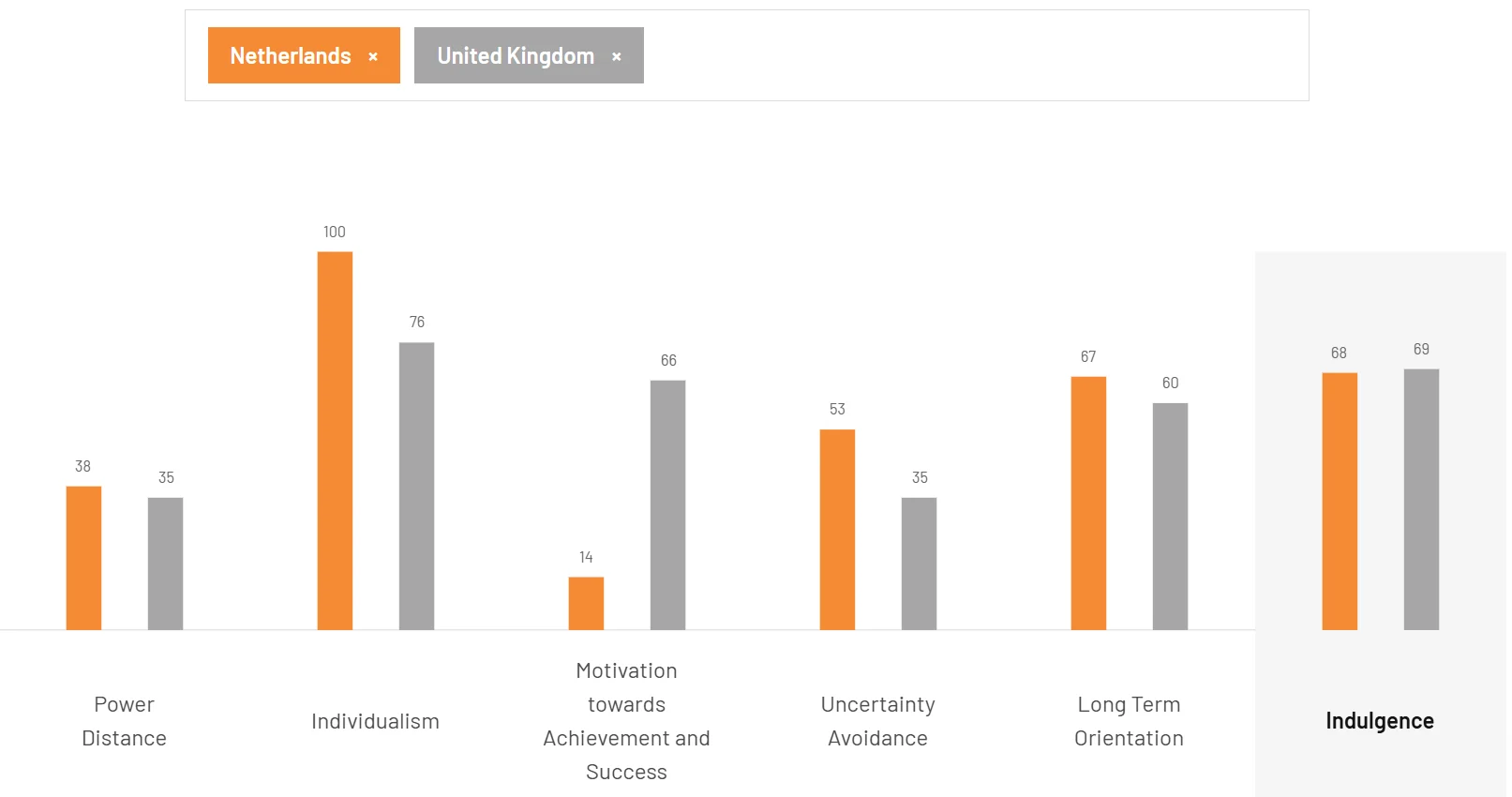This screenshot has height=797, width=1512.
Task: Click the United Kingdom Indulgence bar showing 69
Action: click(x=1421, y=499)
